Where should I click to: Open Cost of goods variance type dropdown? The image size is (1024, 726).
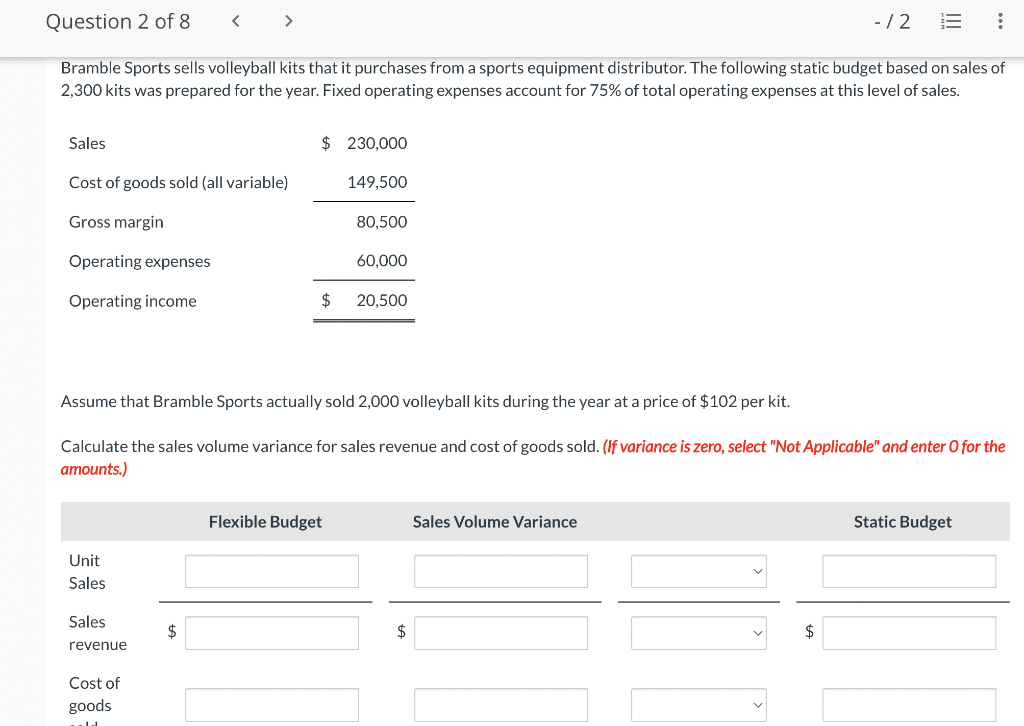click(699, 704)
